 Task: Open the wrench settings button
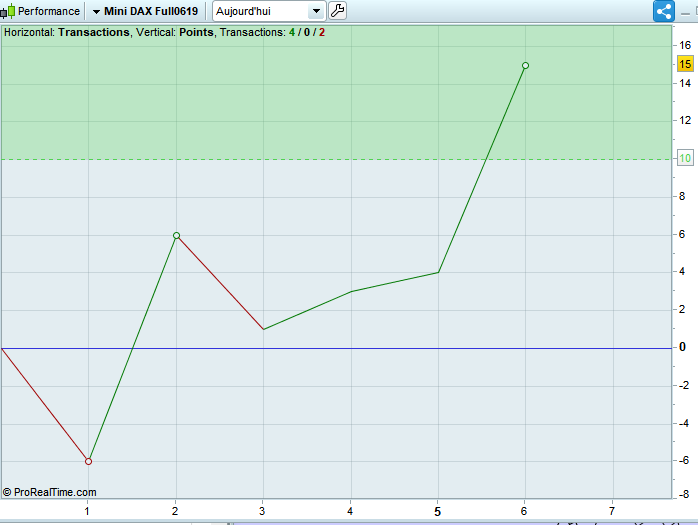[337, 11]
